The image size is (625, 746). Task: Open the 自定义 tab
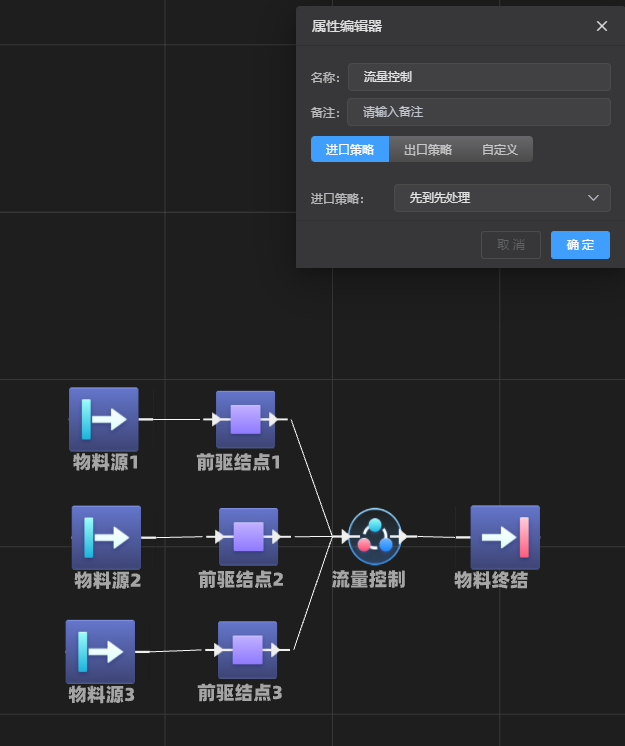499,149
